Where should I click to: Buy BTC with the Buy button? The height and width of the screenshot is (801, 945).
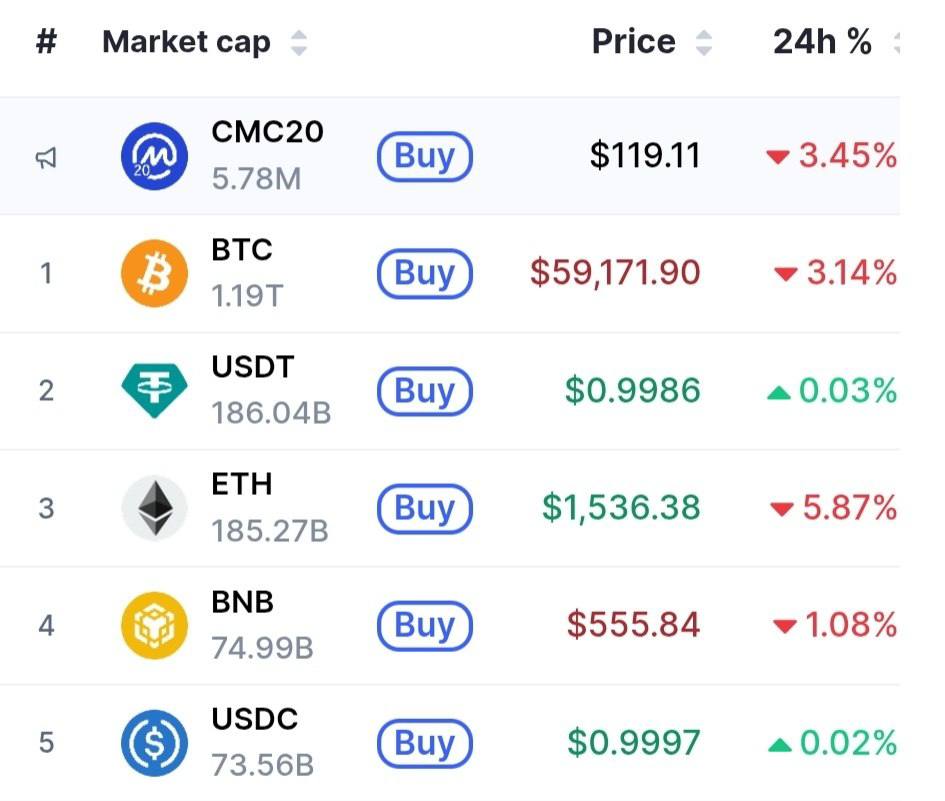pos(425,274)
